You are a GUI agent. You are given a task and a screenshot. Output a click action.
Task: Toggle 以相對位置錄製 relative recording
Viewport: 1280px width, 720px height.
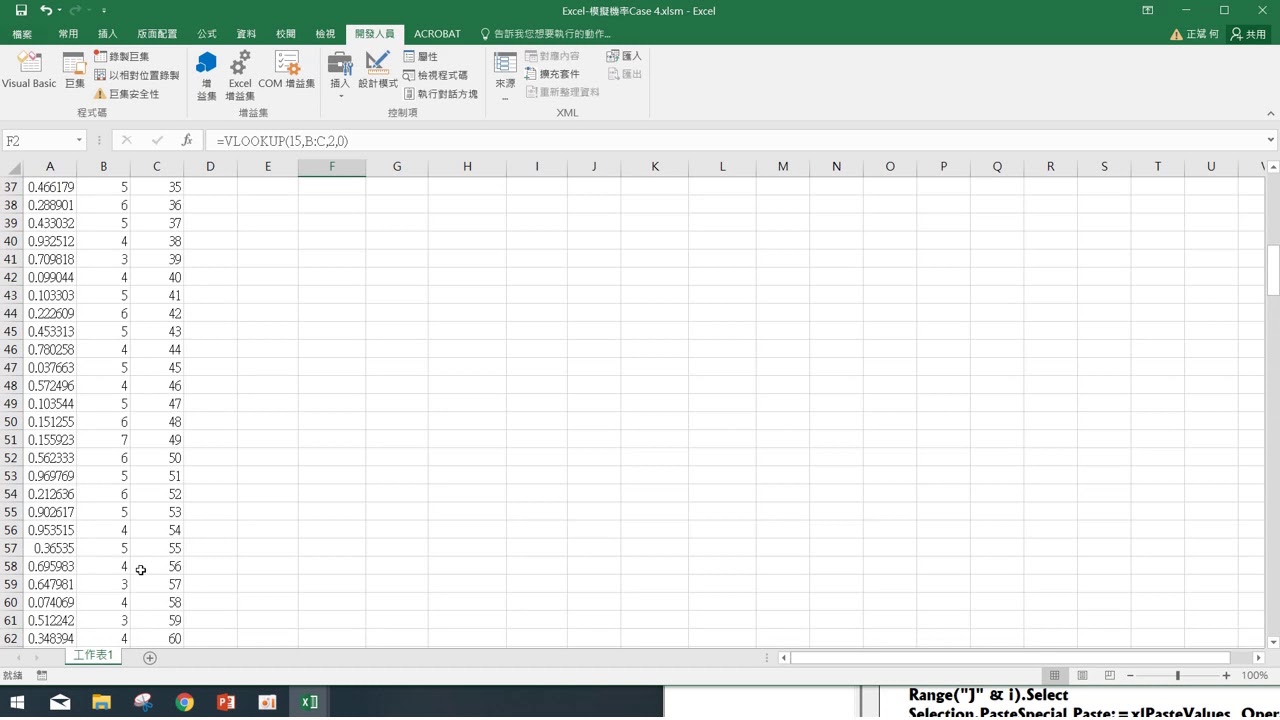tap(137, 75)
